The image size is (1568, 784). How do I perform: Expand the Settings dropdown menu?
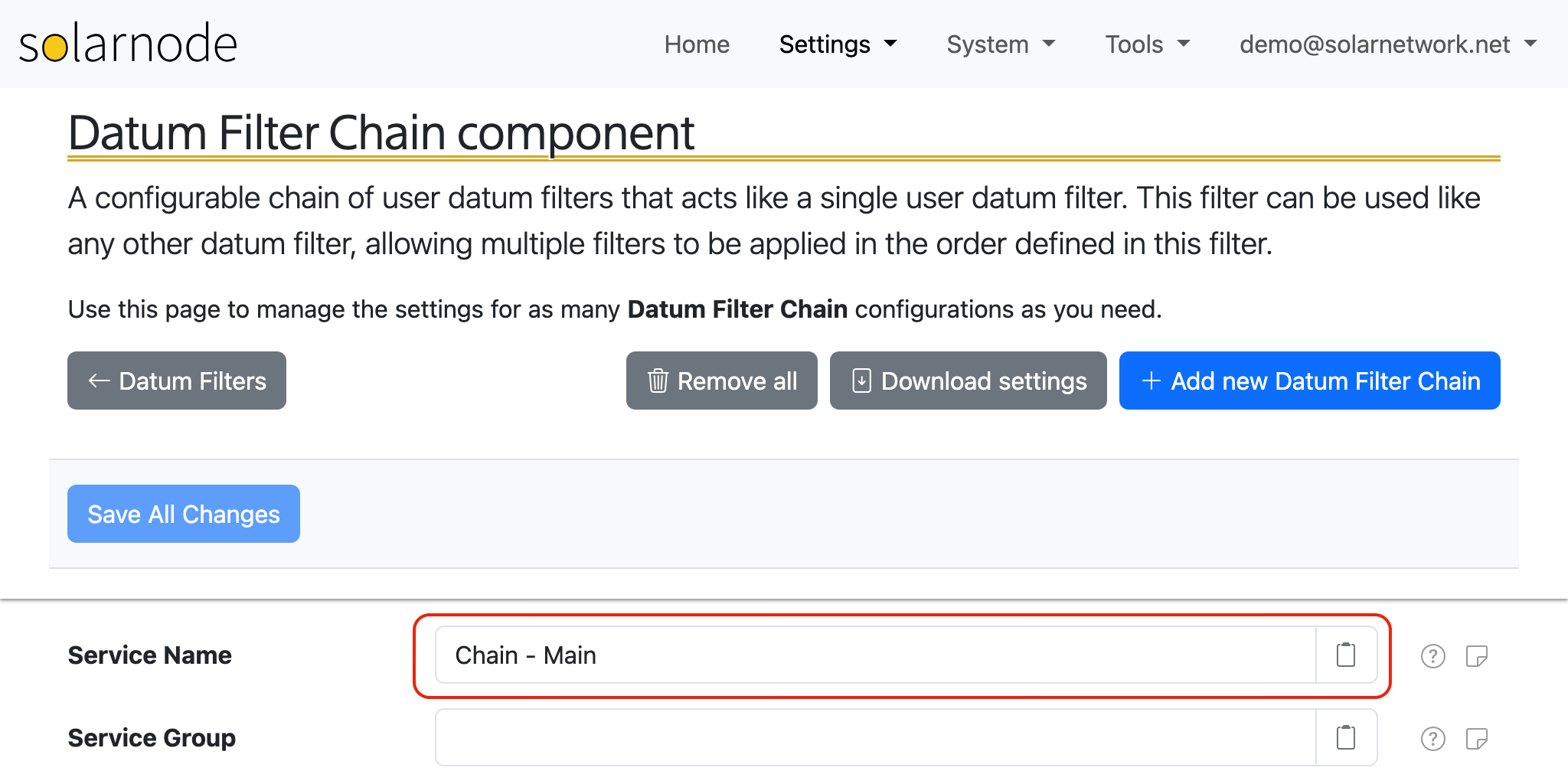[x=838, y=44]
